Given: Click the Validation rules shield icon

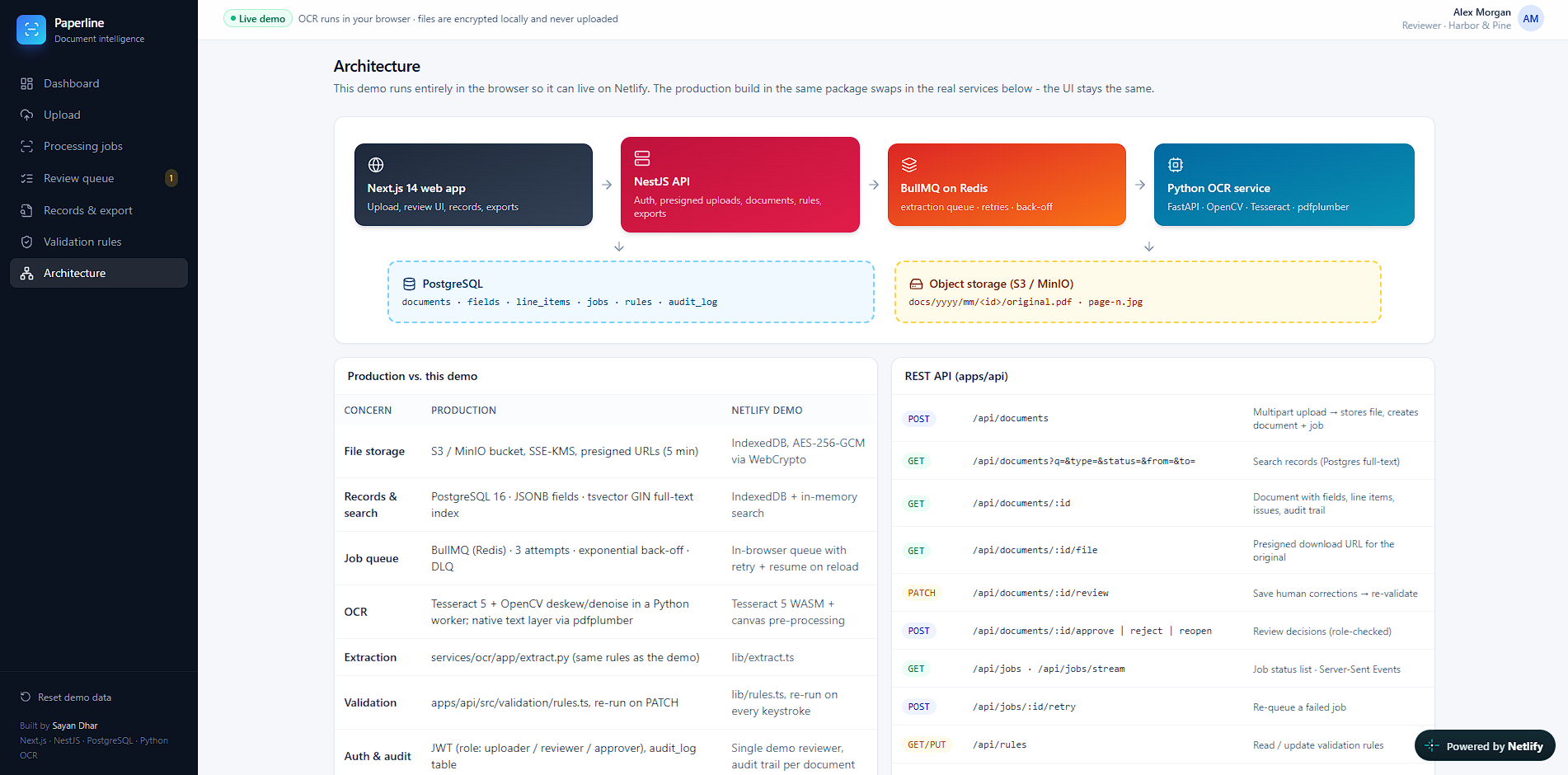Looking at the screenshot, I should pyautogui.click(x=26, y=242).
